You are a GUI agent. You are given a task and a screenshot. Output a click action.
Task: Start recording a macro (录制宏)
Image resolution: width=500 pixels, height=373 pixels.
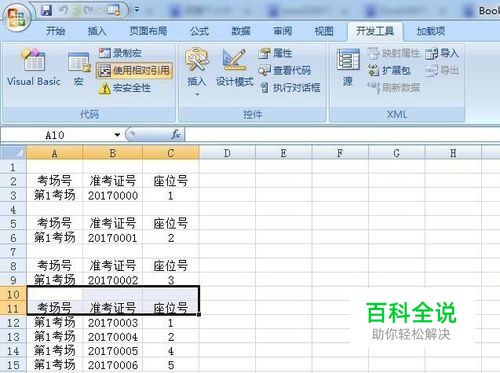click(x=120, y=53)
